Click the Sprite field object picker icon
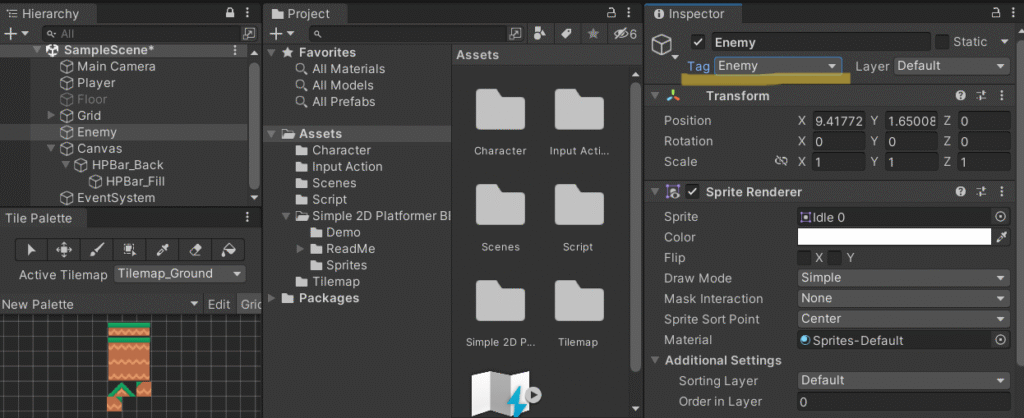The image size is (1024, 418). point(1000,217)
